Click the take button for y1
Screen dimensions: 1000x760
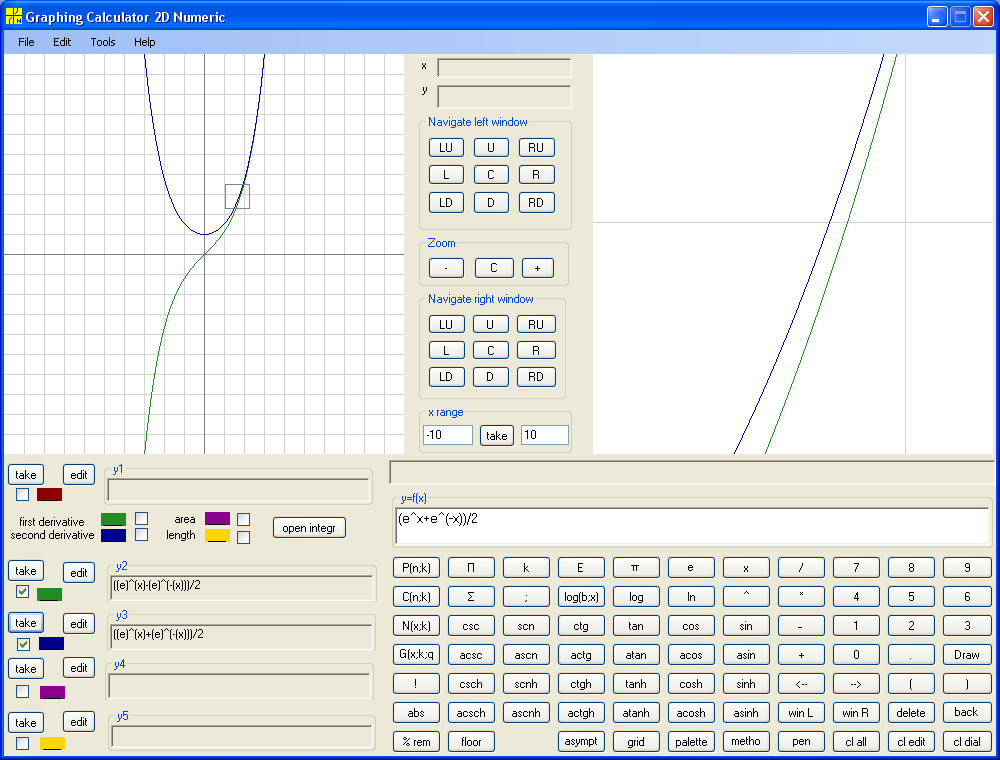(x=26, y=475)
